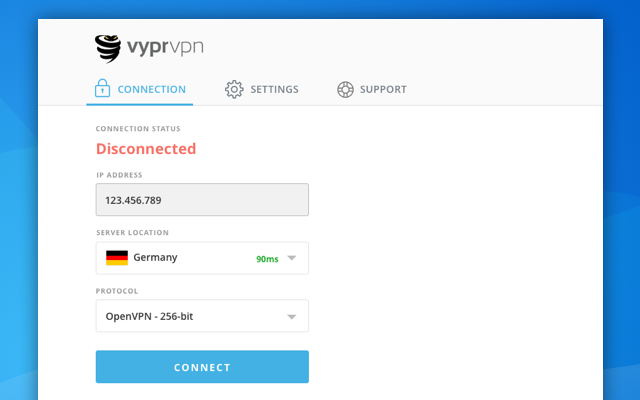Click the Germany flag icon
The width and height of the screenshot is (640, 400).
tap(117, 258)
